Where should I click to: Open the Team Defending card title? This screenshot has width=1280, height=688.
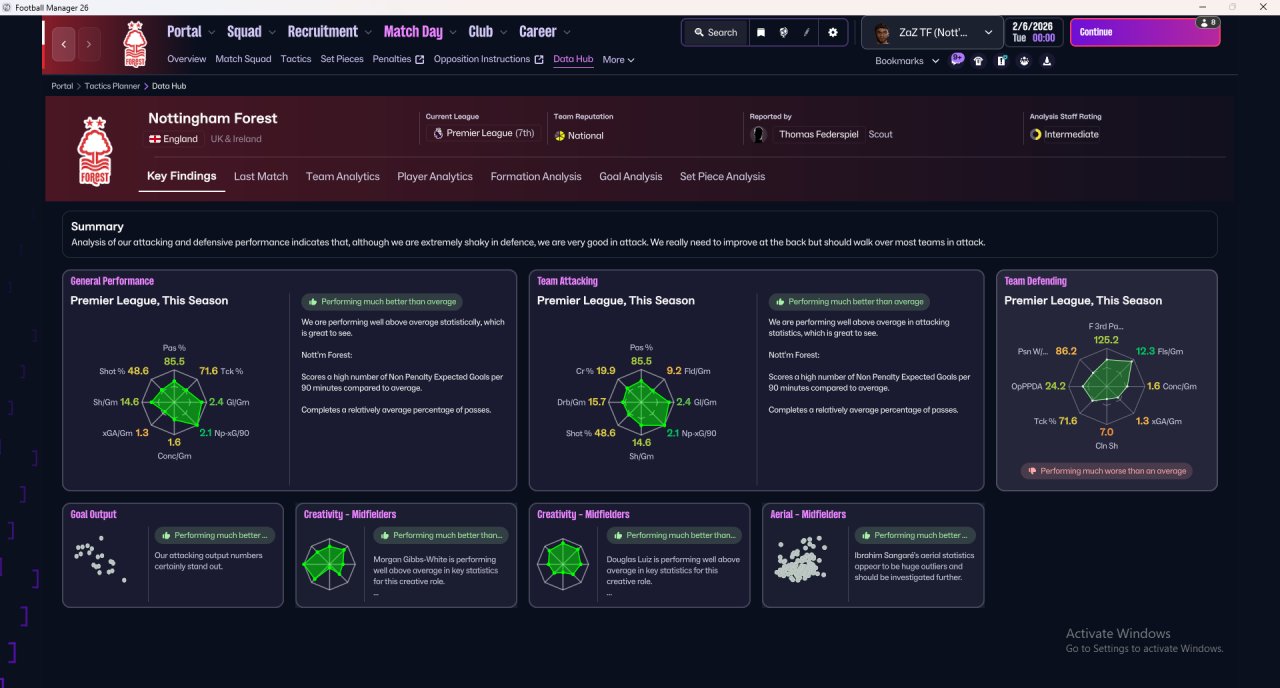[x=1035, y=281]
